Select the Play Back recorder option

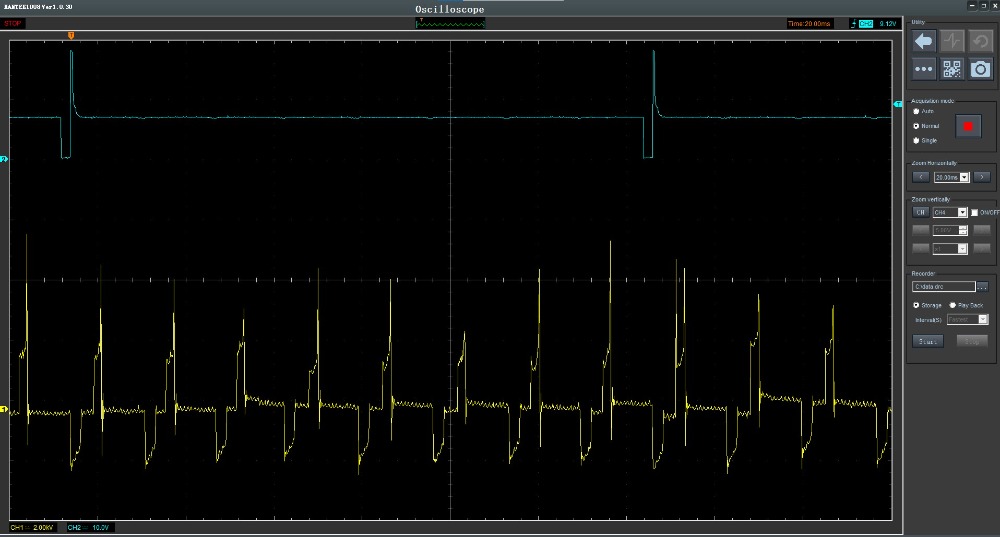click(953, 305)
